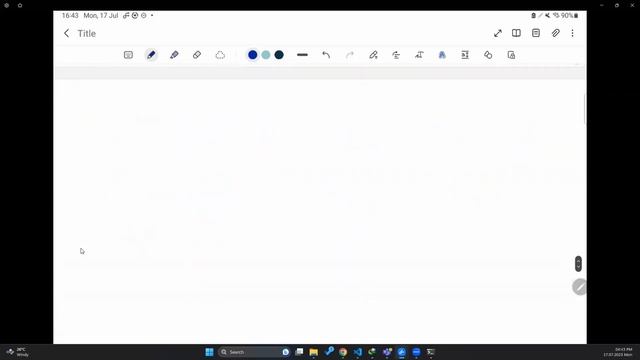640x360 pixels.
Task: Pick the dark navy pen color
Action: [279, 55]
